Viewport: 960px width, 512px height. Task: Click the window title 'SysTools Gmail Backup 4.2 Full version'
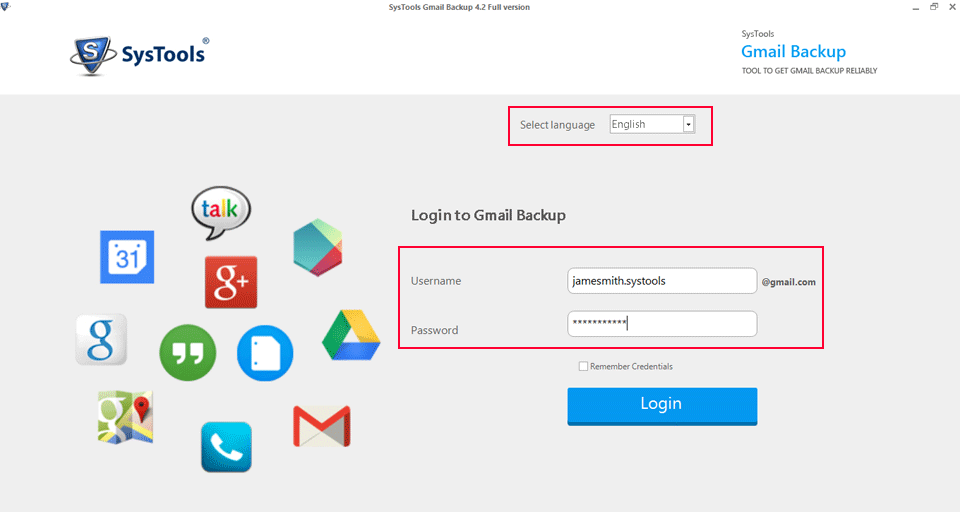459,7
